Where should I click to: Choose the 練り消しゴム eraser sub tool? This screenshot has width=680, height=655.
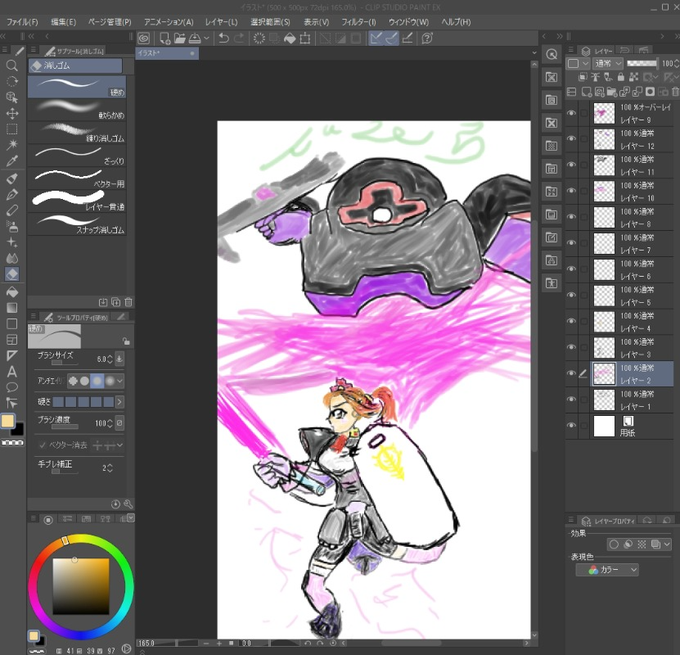[77, 133]
